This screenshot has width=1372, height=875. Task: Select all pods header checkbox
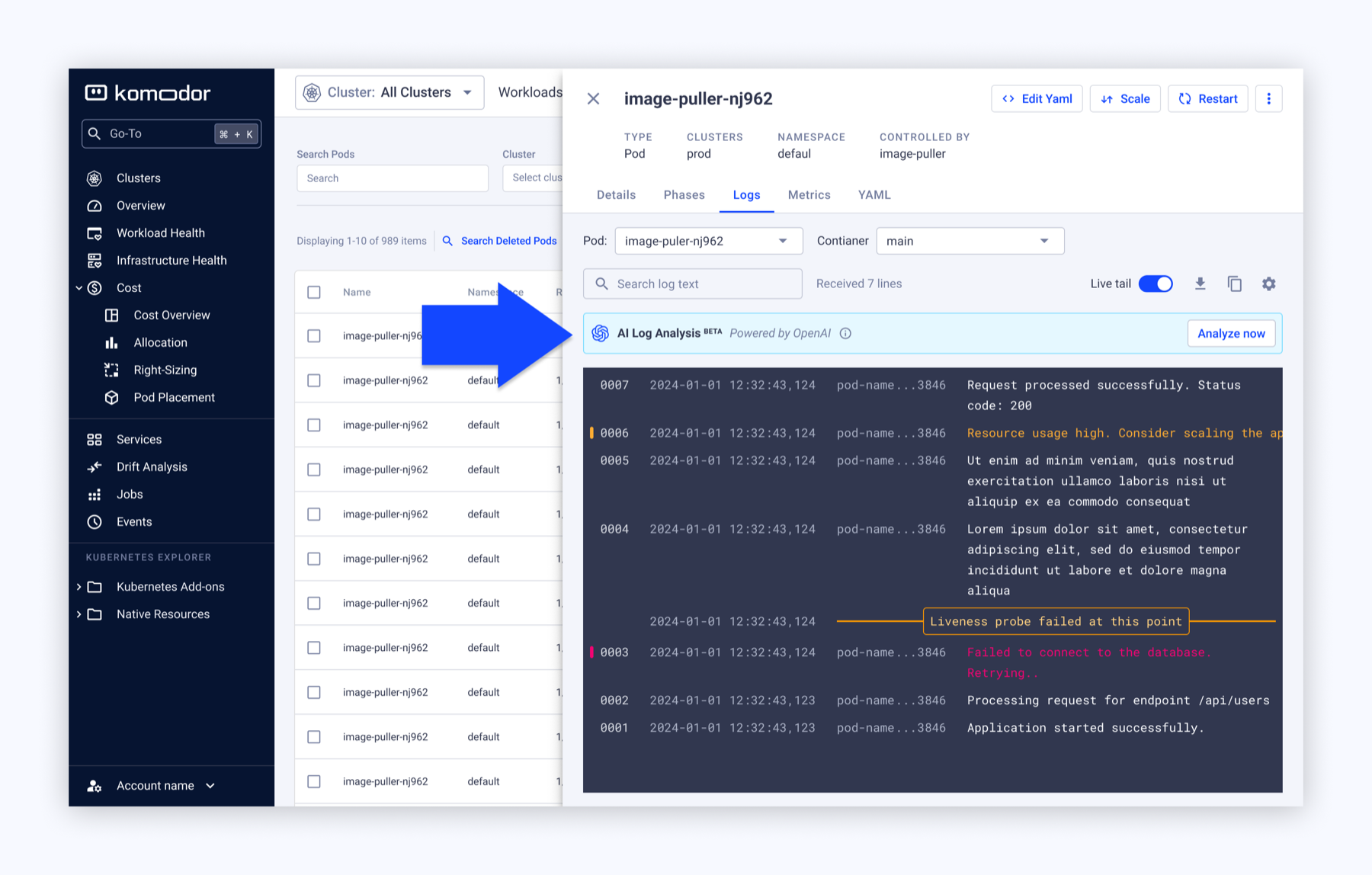click(314, 292)
